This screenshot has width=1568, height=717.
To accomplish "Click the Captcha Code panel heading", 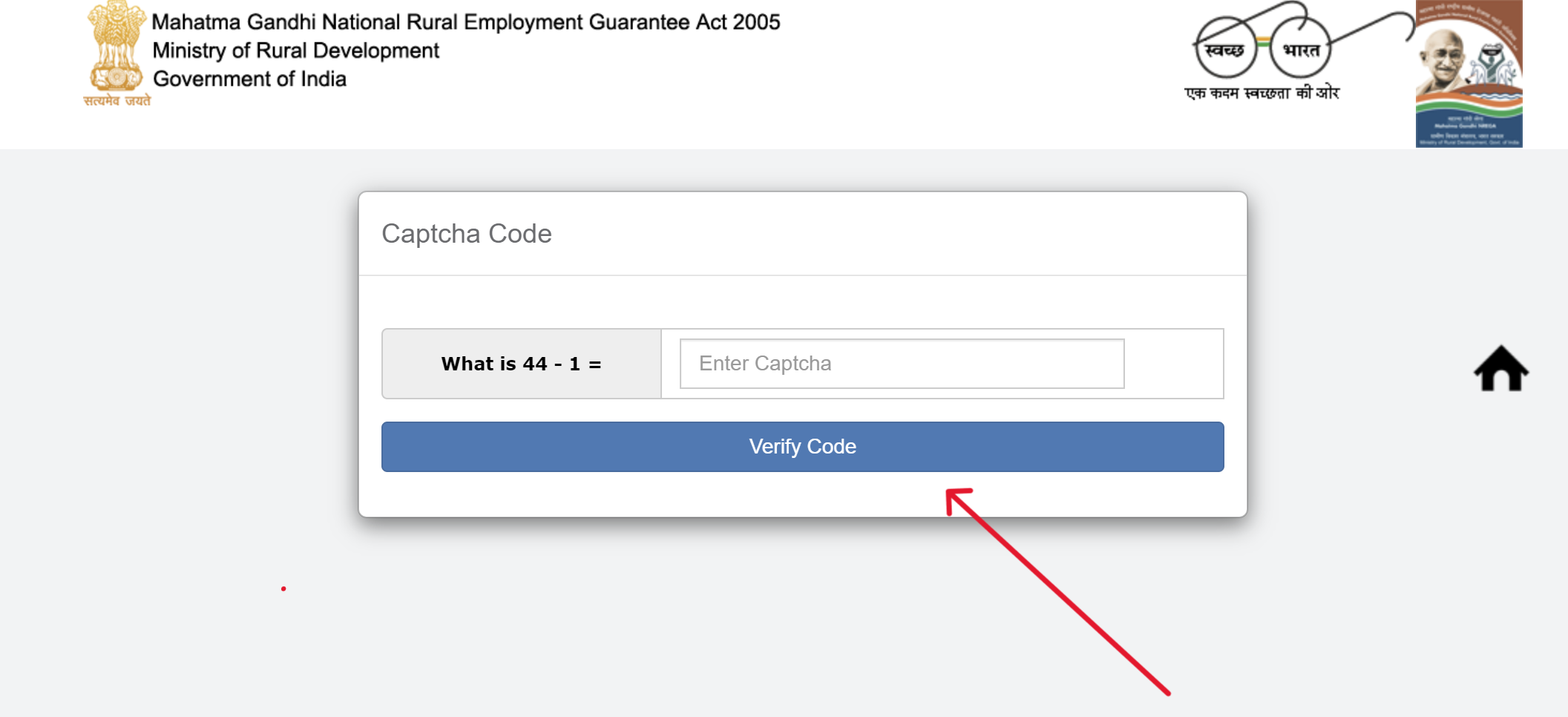I will 467,233.
